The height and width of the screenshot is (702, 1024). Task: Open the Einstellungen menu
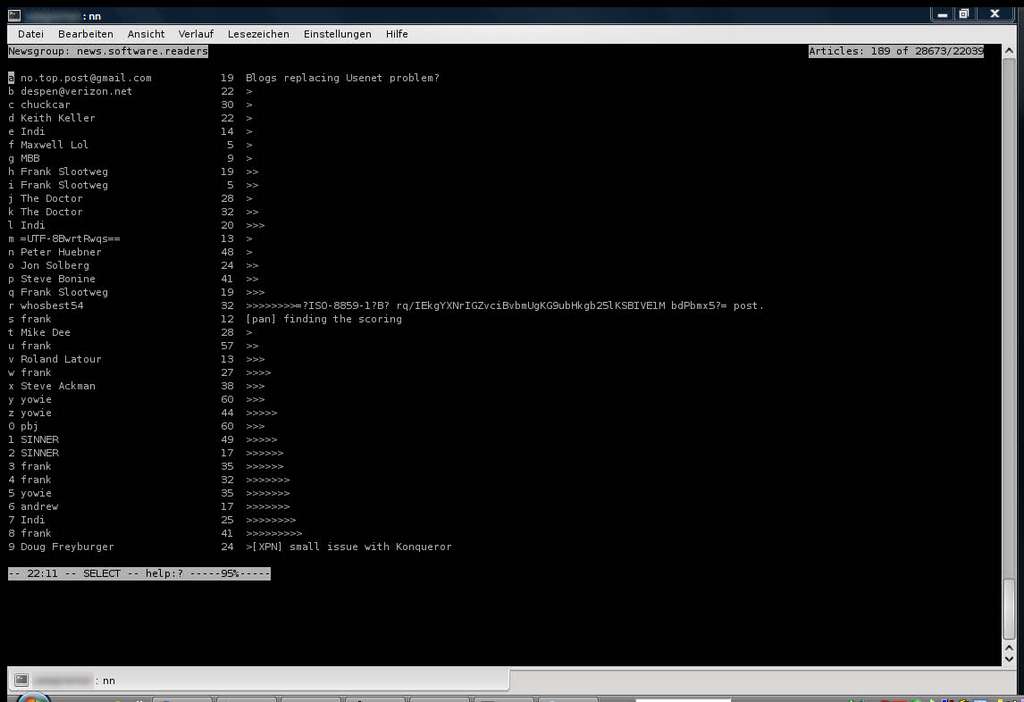[x=337, y=34]
